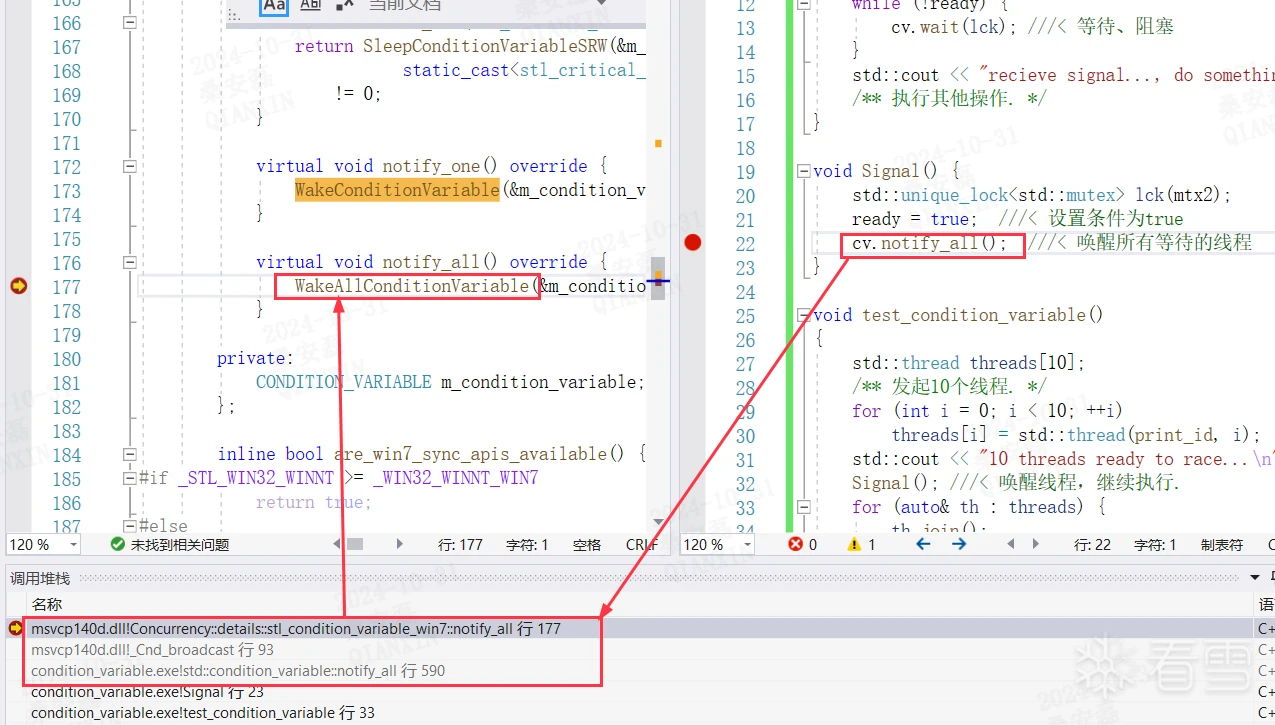Remove the red breakpoint on line 22
1275x725 pixels.
(692, 242)
